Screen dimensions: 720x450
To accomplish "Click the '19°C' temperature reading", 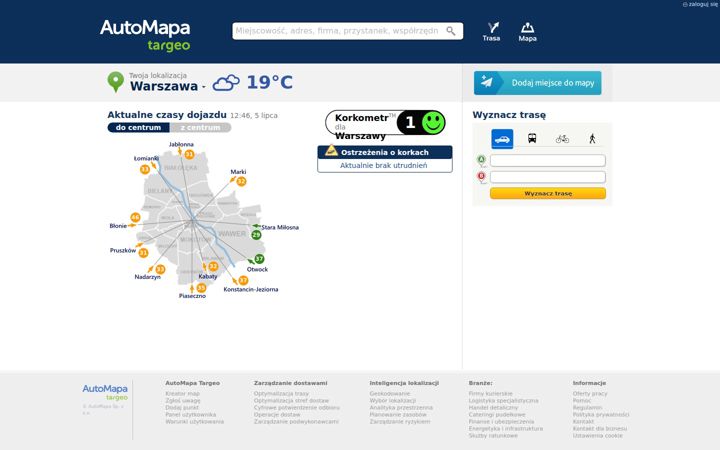I will (x=270, y=83).
